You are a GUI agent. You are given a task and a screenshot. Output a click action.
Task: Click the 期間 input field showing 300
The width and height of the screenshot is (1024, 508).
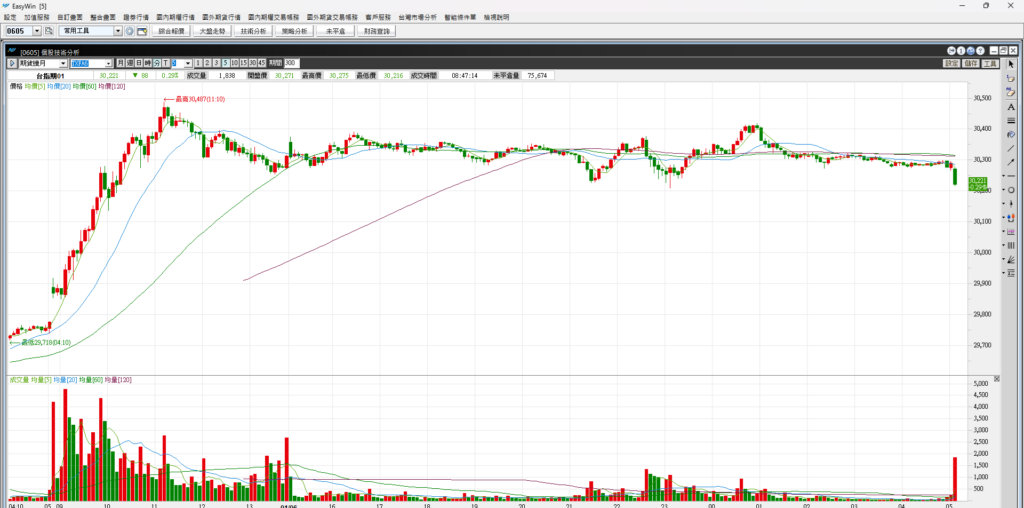pyautogui.click(x=292, y=63)
